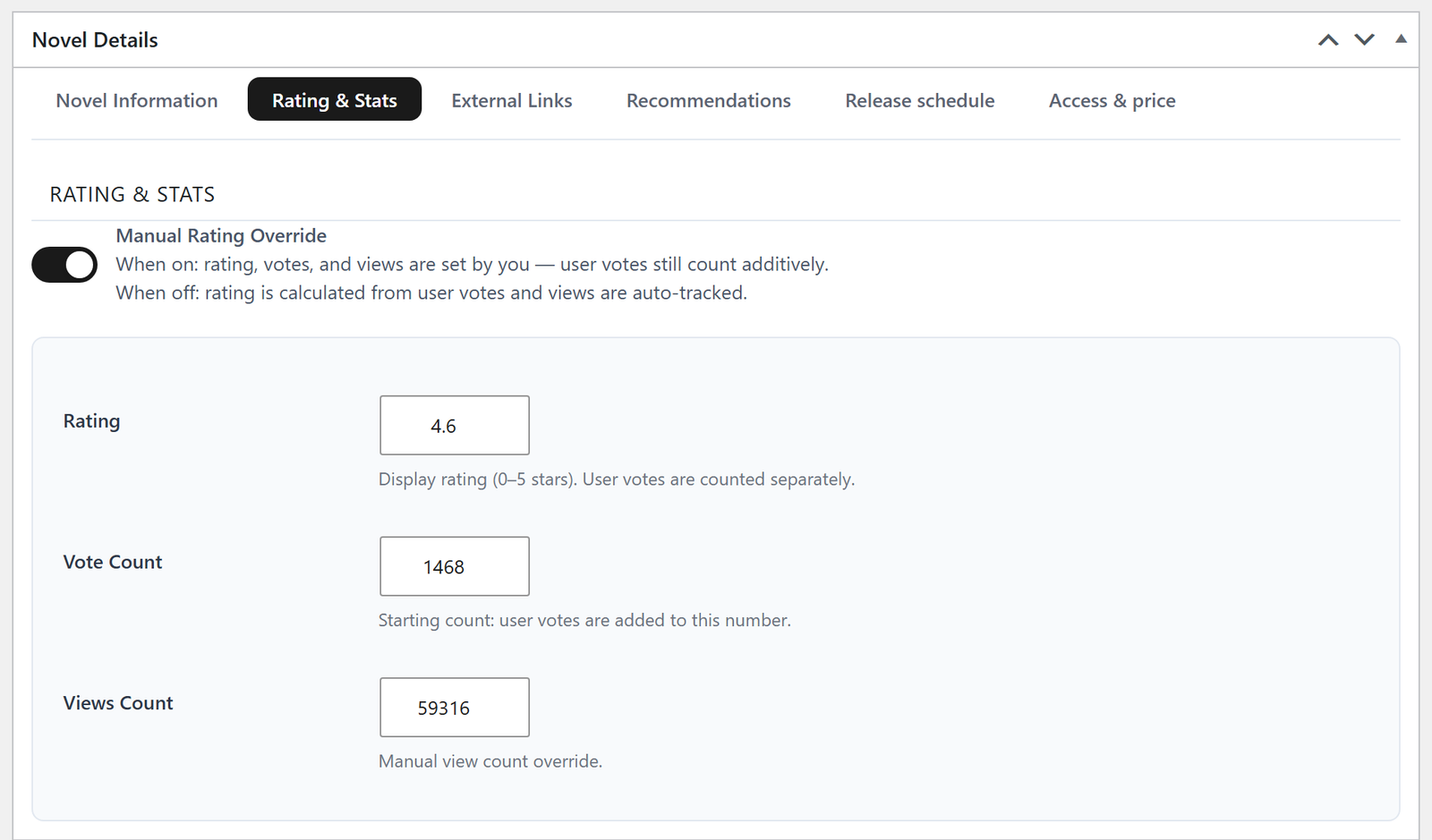Move Novel Details panel up
Image resolution: width=1432 pixels, height=840 pixels.
click(1328, 40)
